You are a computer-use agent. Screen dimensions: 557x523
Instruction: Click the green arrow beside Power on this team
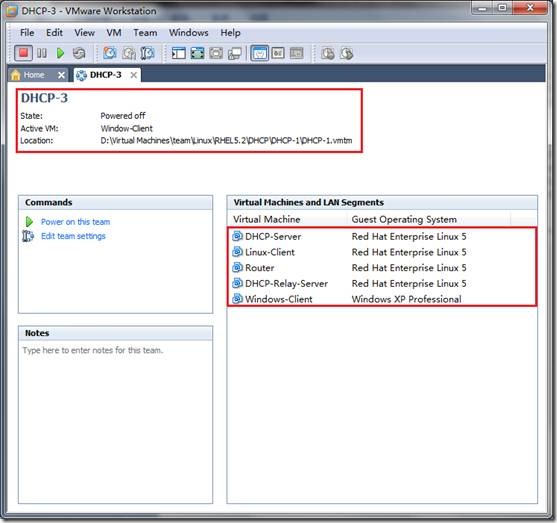coord(29,222)
